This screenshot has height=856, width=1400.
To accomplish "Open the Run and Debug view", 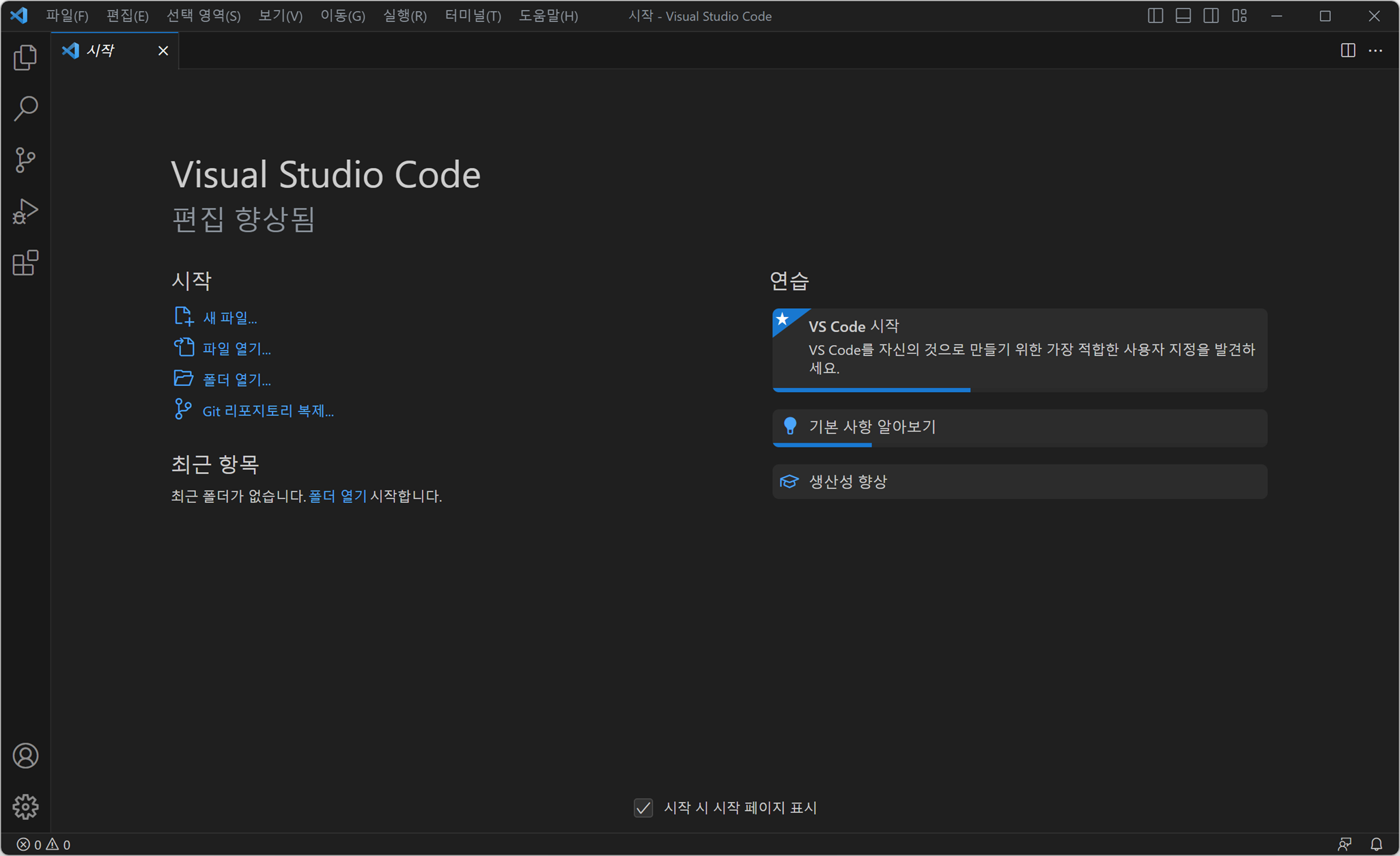I will [25, 212].
